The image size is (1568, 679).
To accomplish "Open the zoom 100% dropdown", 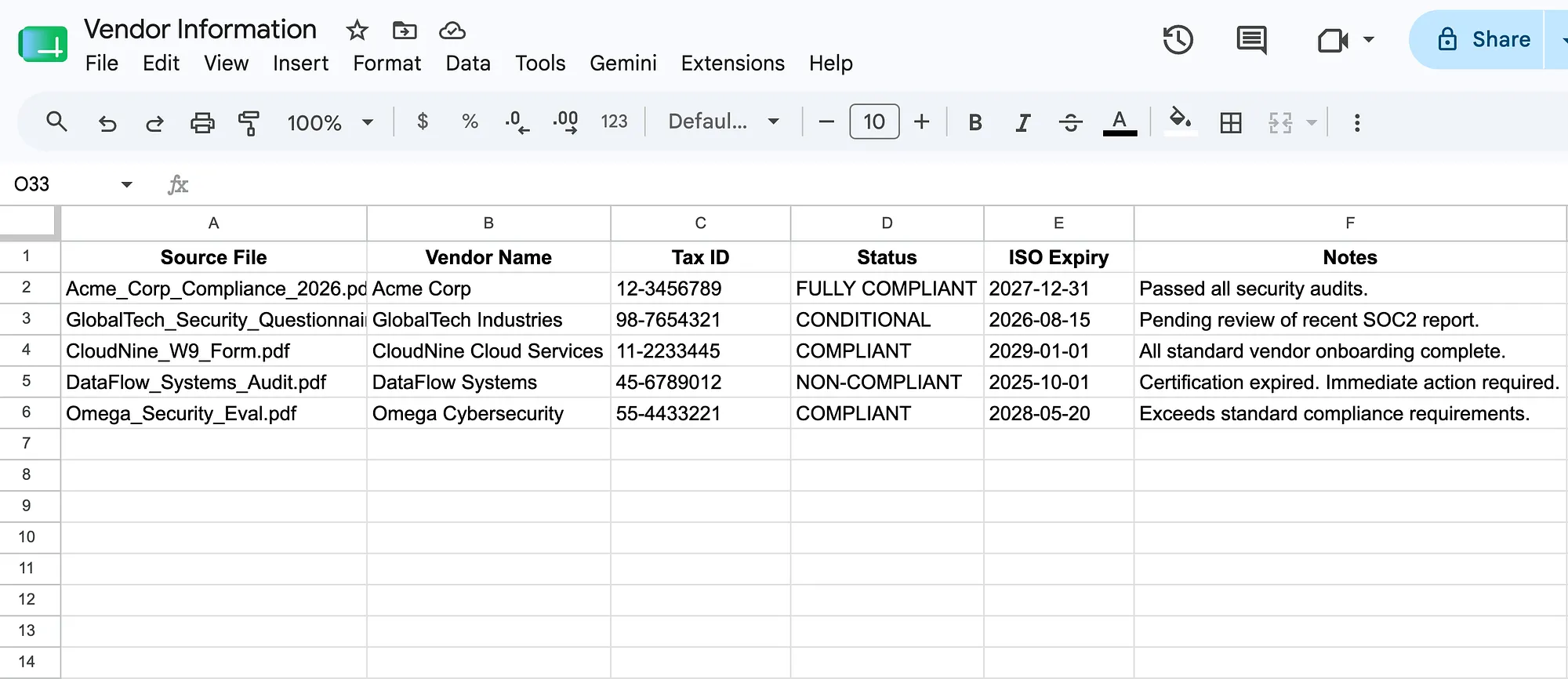I will click(329, 122).
